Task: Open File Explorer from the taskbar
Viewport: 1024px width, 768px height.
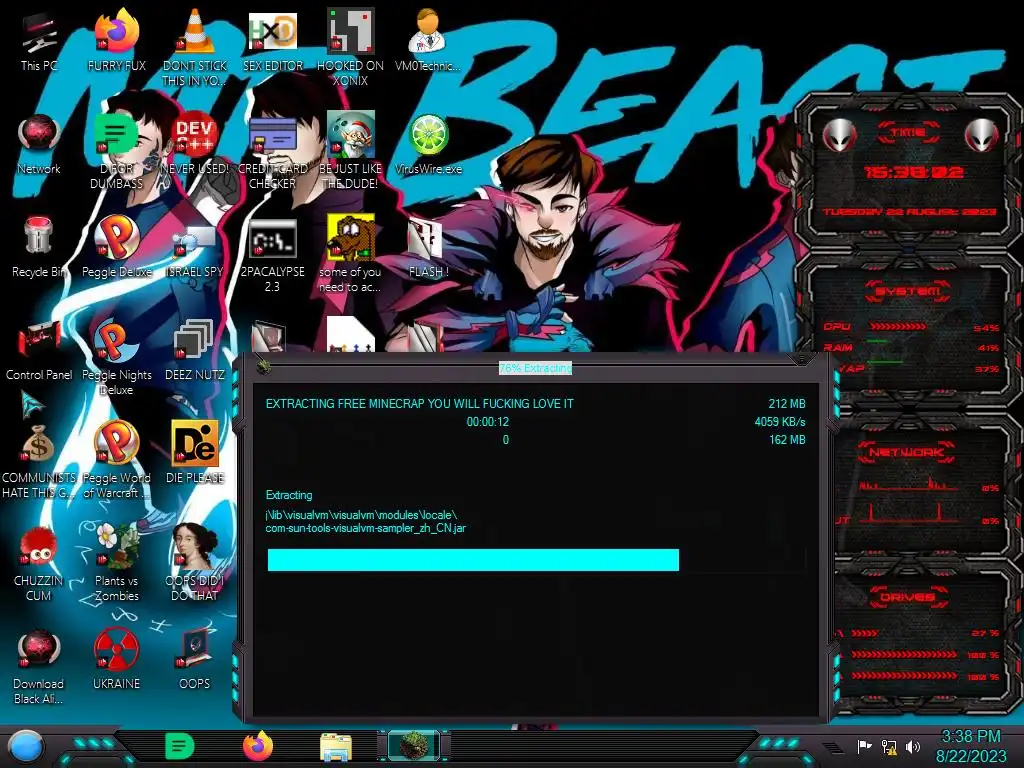Action: (x=336, y=747)
